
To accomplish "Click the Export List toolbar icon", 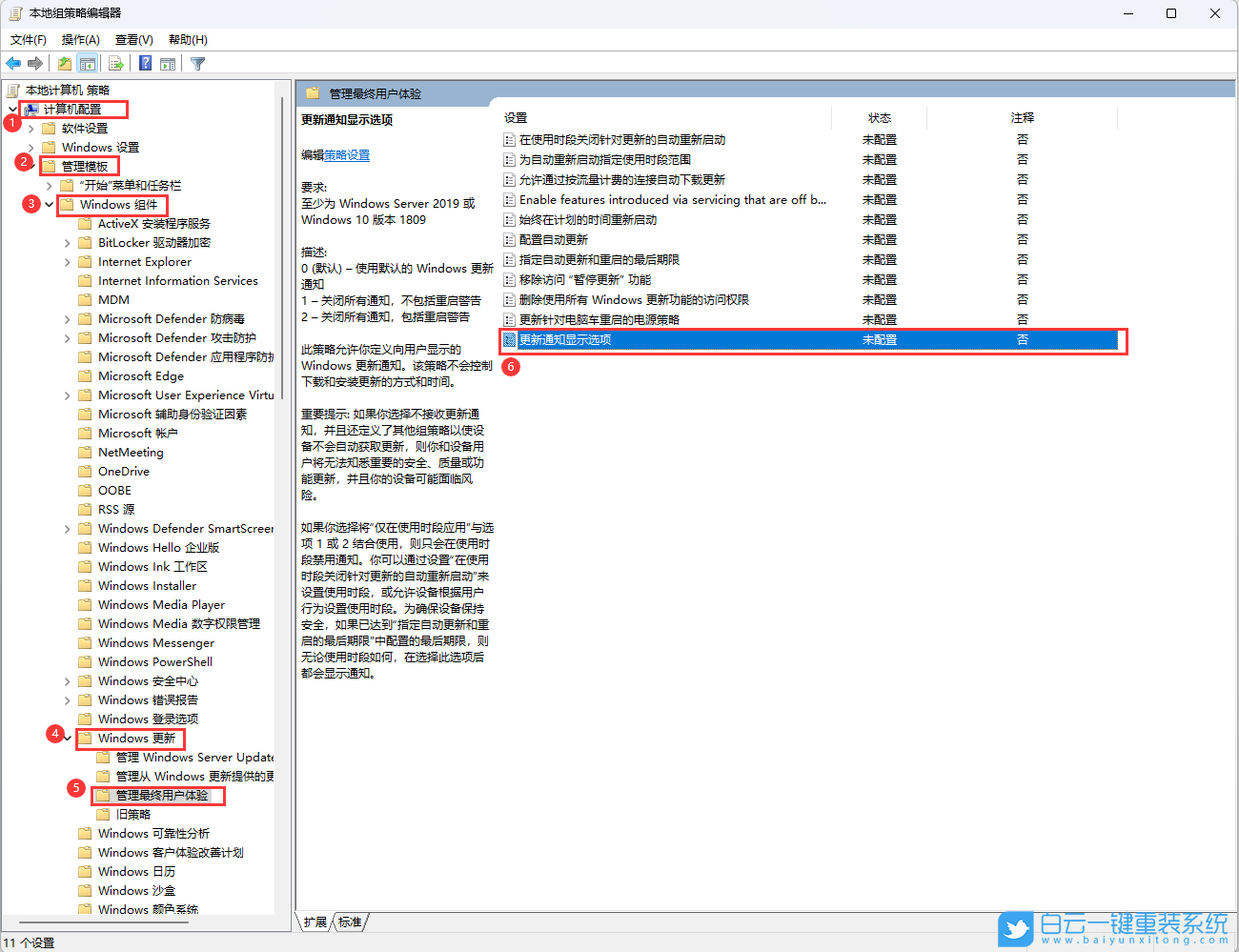I will [115, 63].
